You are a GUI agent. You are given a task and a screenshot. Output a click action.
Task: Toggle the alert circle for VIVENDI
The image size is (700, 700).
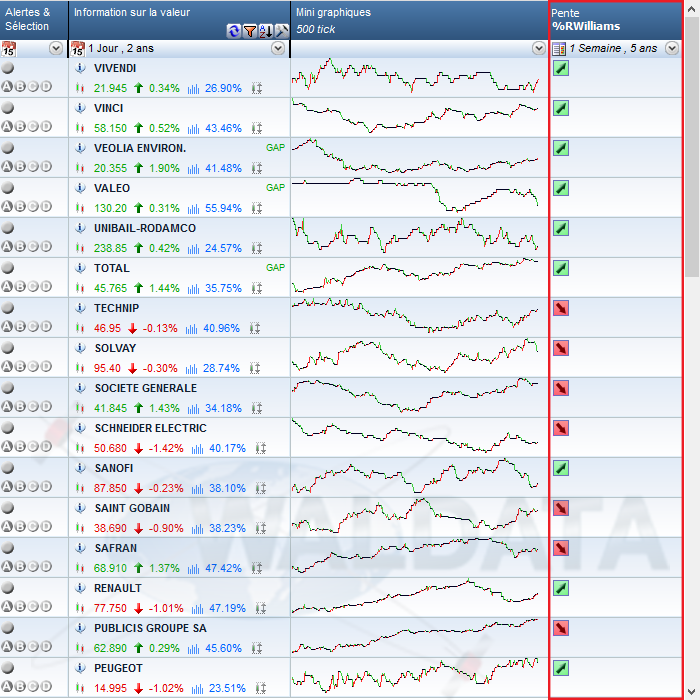(x=8, y=68)
